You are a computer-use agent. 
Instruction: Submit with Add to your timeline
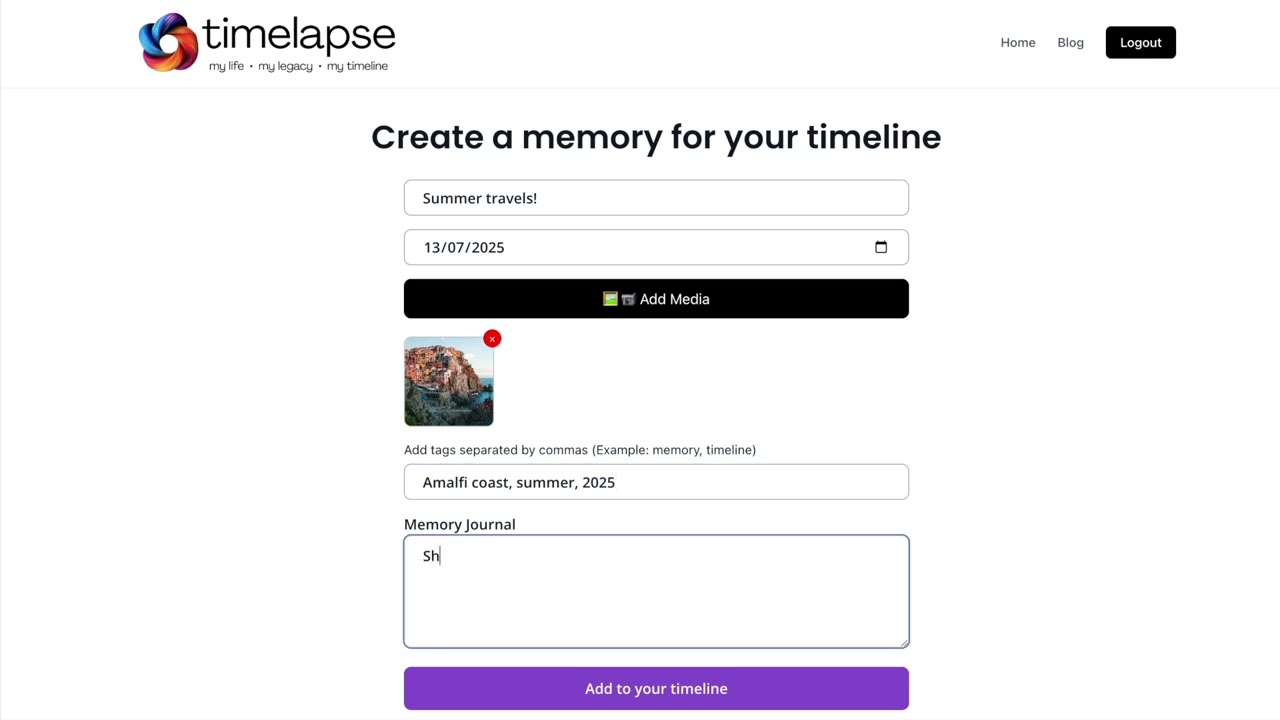click(x=656, y=689)
